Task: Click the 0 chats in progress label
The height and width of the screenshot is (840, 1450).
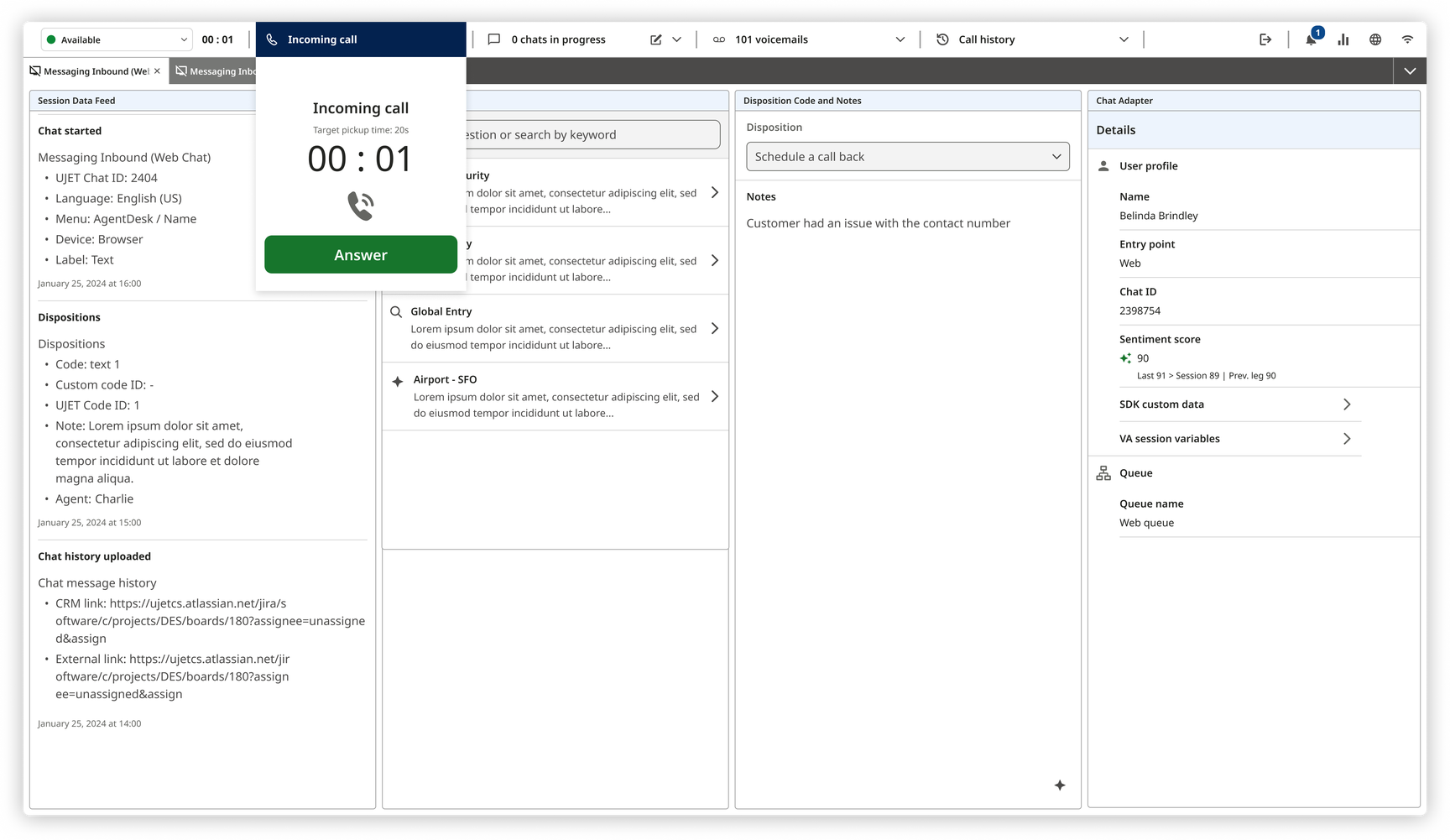Action: point(559,39)
